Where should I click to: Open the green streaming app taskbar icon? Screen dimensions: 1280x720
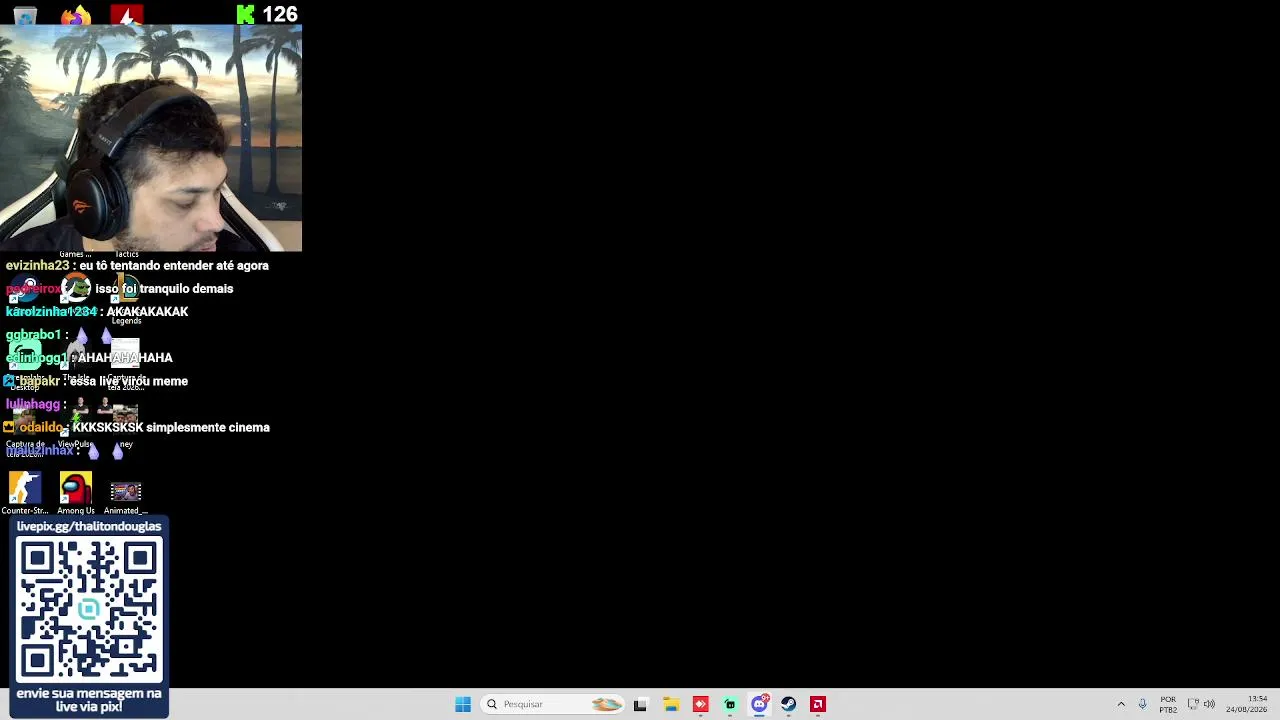click(x=730, y=704)
